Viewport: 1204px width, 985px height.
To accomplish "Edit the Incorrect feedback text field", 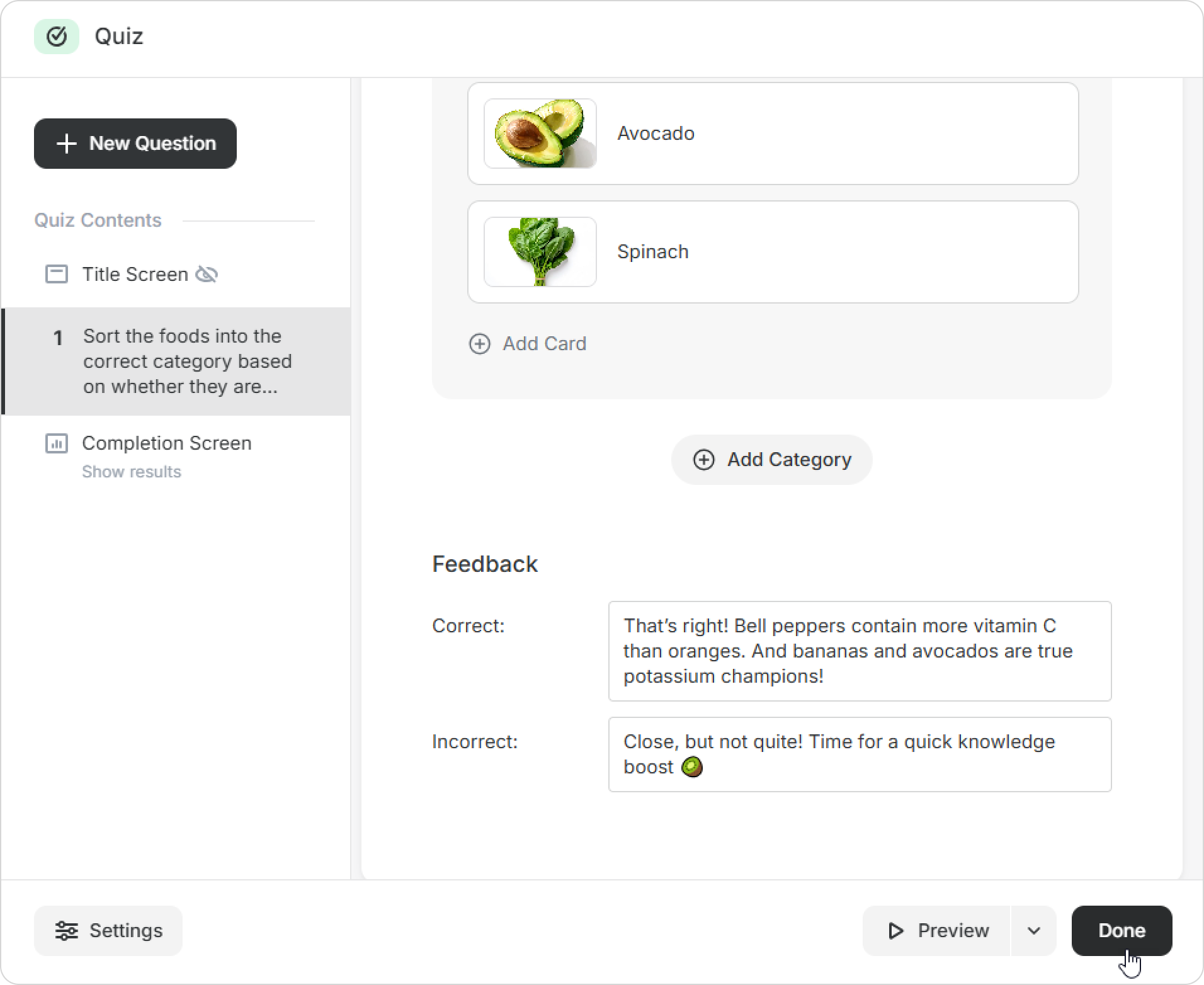I will tap(860, 754).
